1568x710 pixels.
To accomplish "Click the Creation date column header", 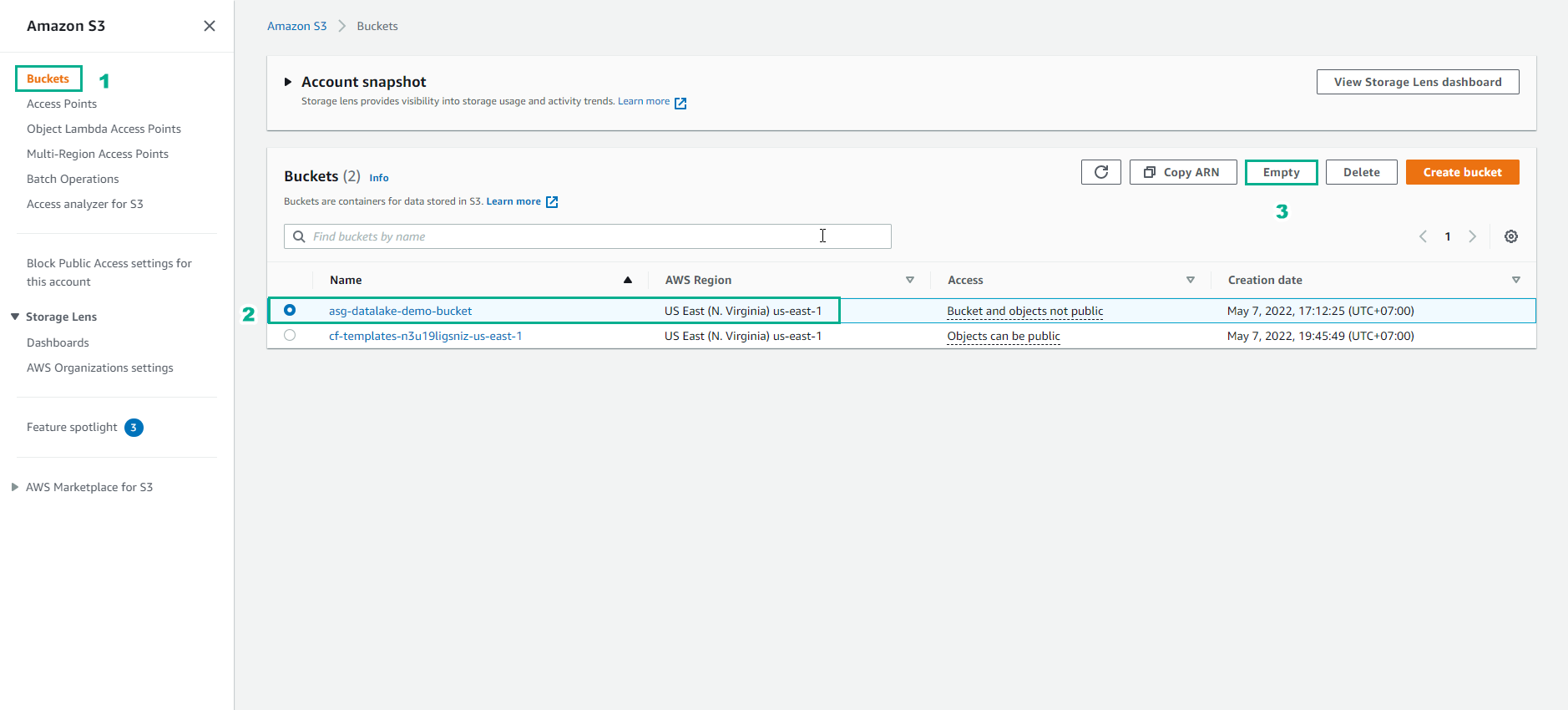I will (x=1265, y=280).
